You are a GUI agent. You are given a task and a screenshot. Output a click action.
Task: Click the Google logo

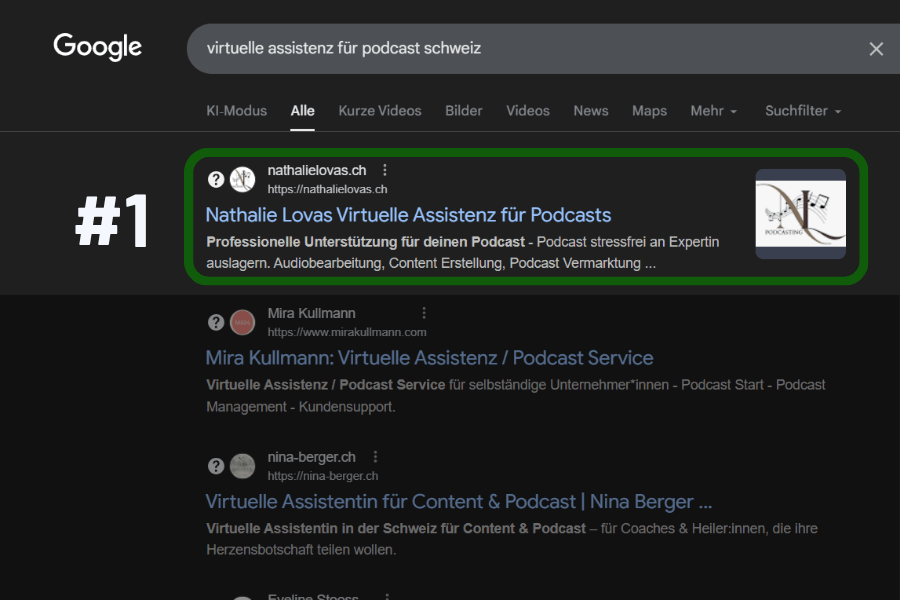(x=98, y=47)
